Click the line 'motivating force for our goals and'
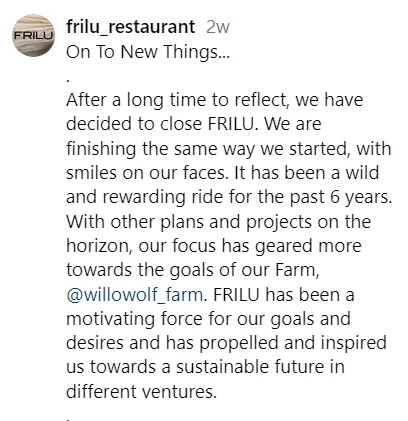This screenshot has width=408, height=421. [208, 319]
